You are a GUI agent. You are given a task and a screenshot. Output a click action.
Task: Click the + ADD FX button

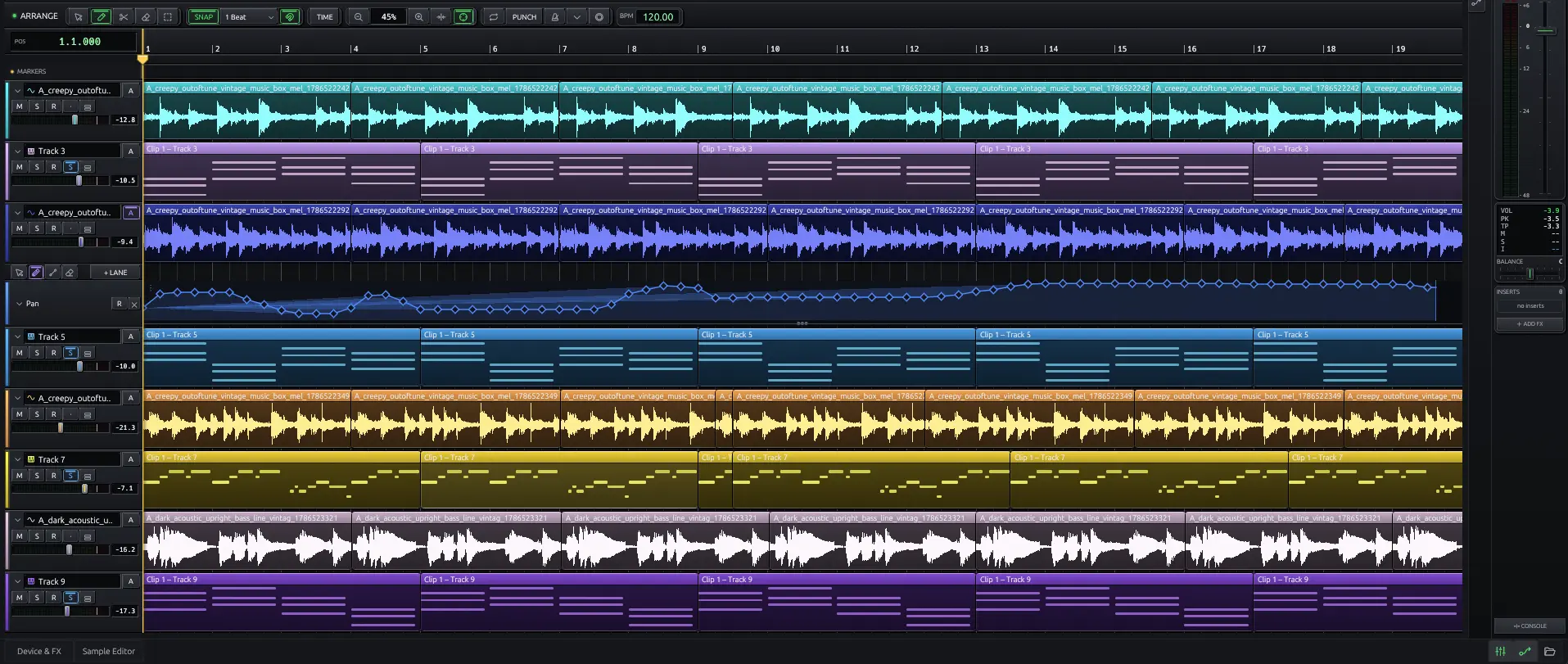[x=1530, y=323]
